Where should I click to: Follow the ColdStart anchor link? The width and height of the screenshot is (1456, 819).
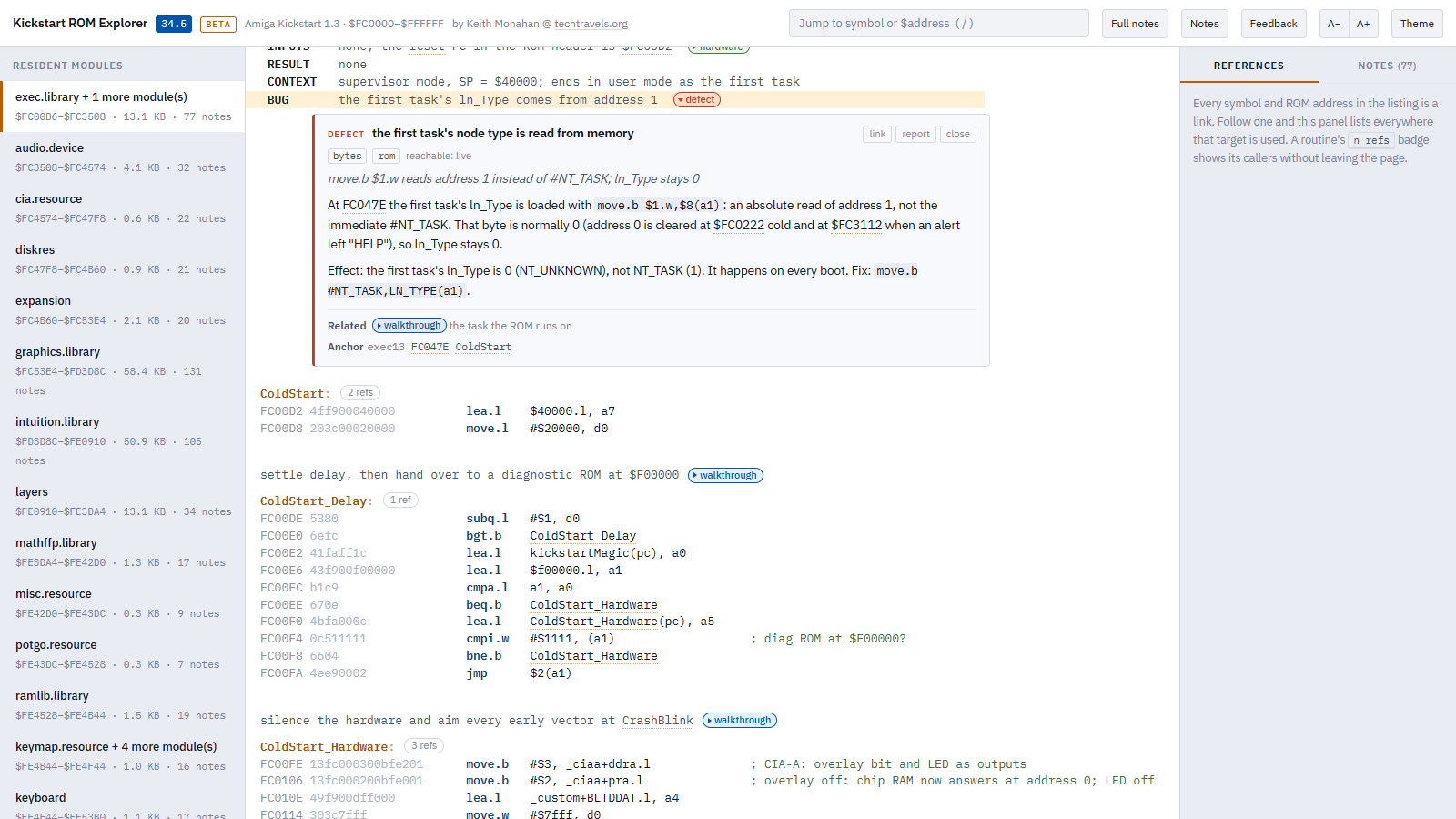483,347
